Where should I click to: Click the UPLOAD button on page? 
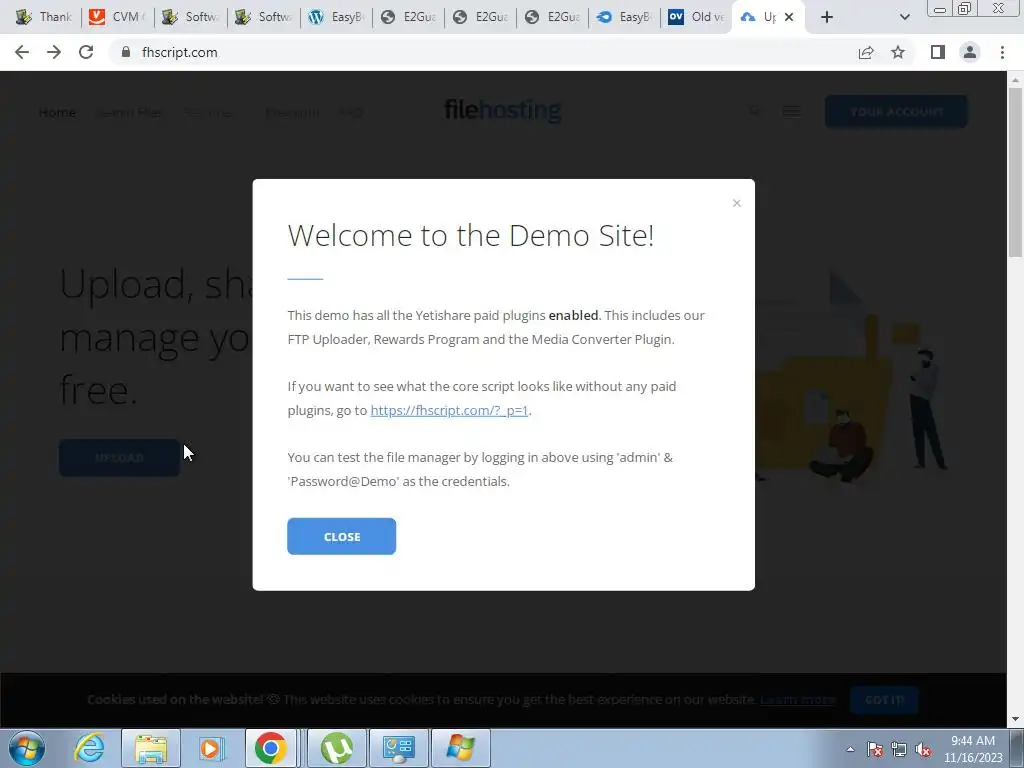tap(119, 458)
